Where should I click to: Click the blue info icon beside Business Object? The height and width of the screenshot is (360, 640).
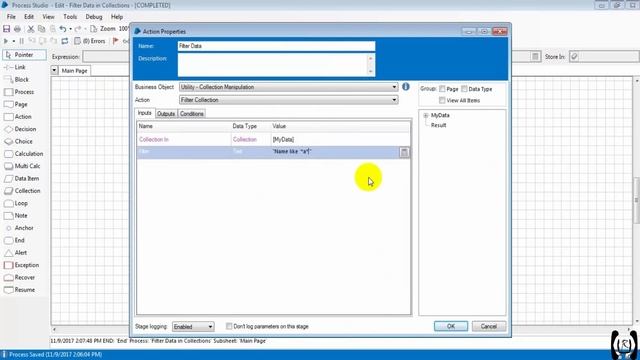coord(406,87)
